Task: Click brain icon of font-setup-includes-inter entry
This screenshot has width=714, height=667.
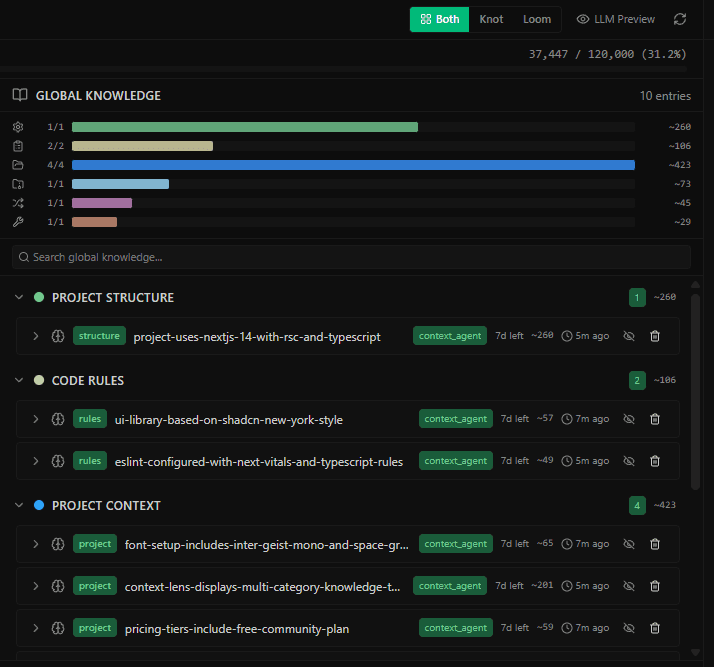Action: tap(58, 544)
